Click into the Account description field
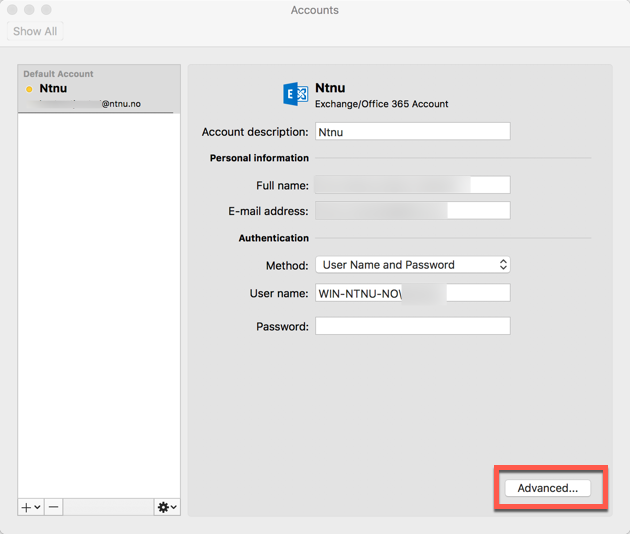The image size is (630, 534). click(x=413, y=131)
